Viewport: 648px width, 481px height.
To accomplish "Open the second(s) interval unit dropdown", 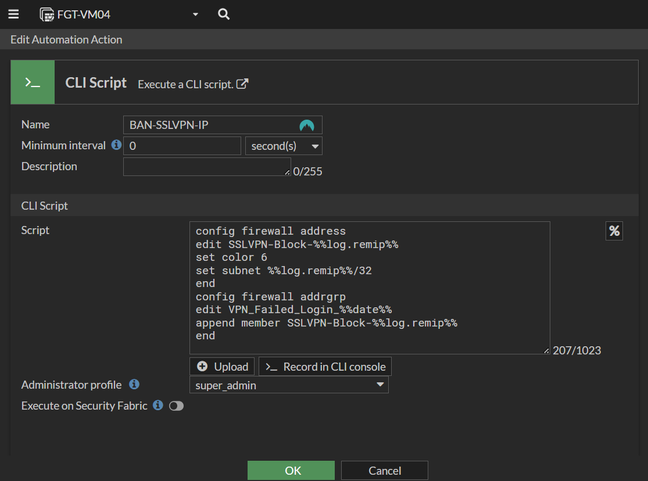I will (284, 146).
